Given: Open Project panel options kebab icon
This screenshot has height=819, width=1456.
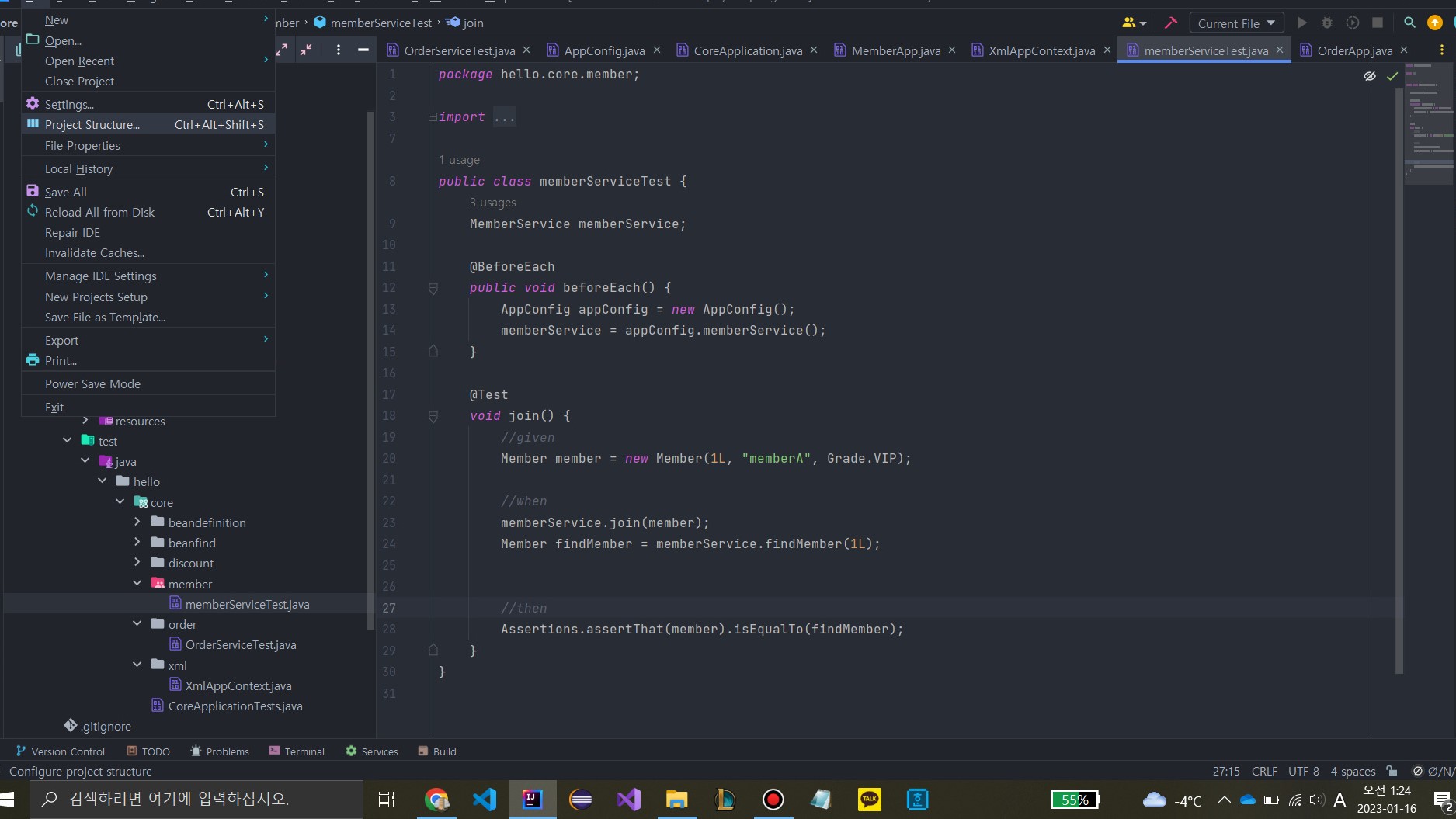Looking at the screenshot, I should pyautogui.click(x=339, y=50).
